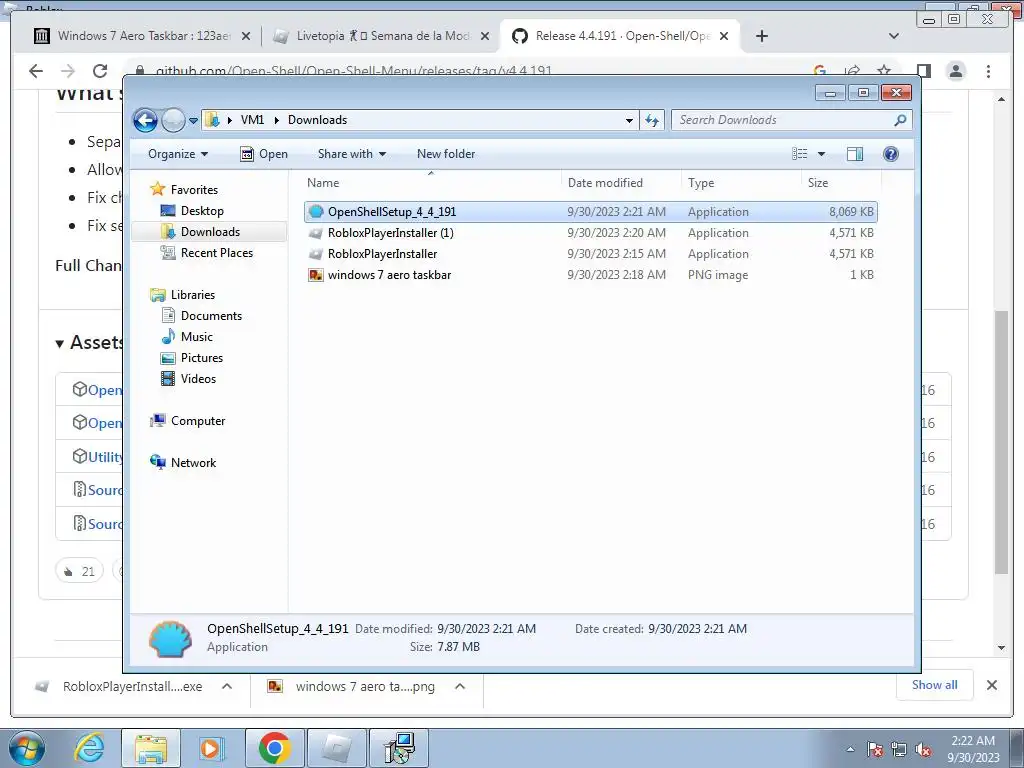Click Chrome back arrow

coord(37,71)
